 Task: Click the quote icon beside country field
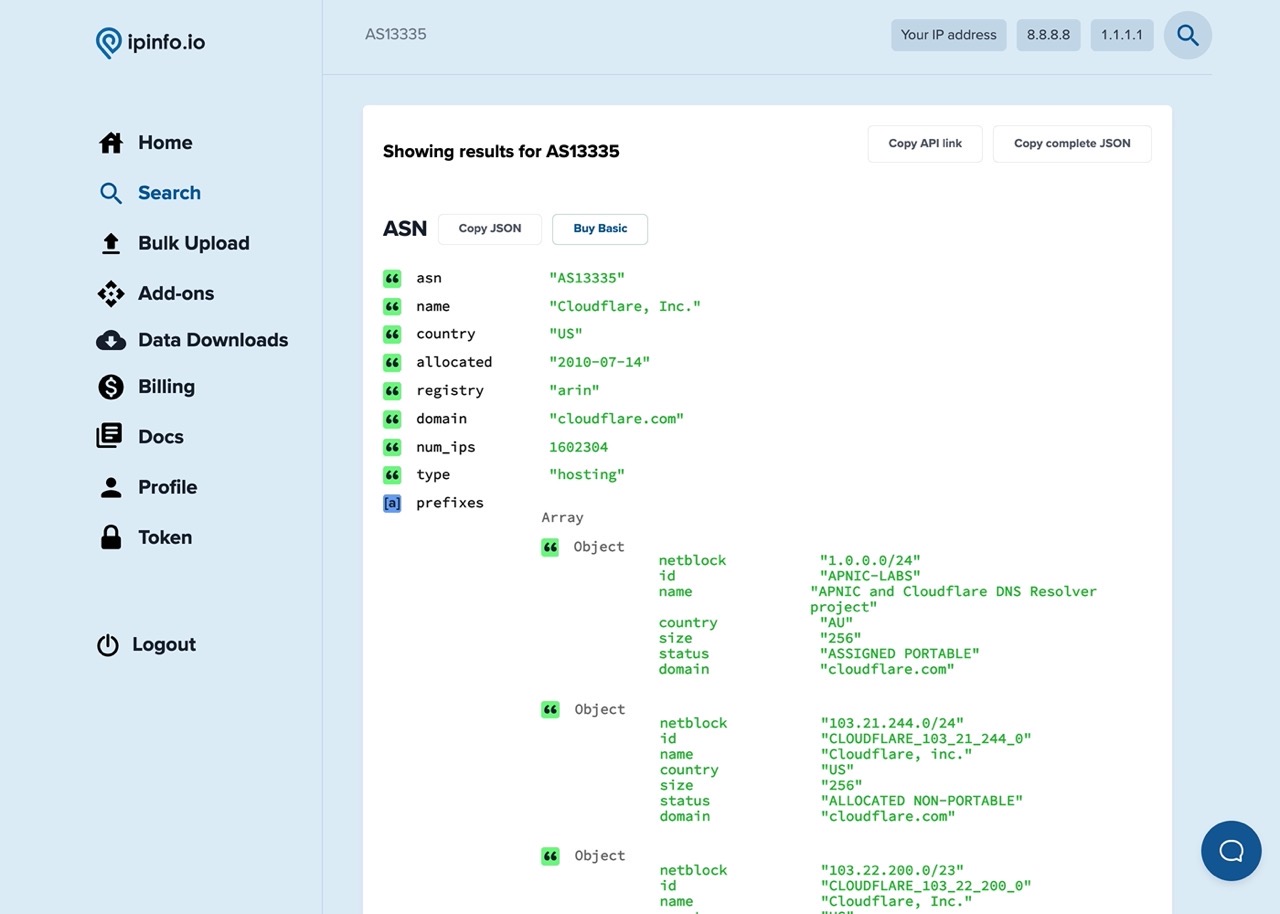392,334
